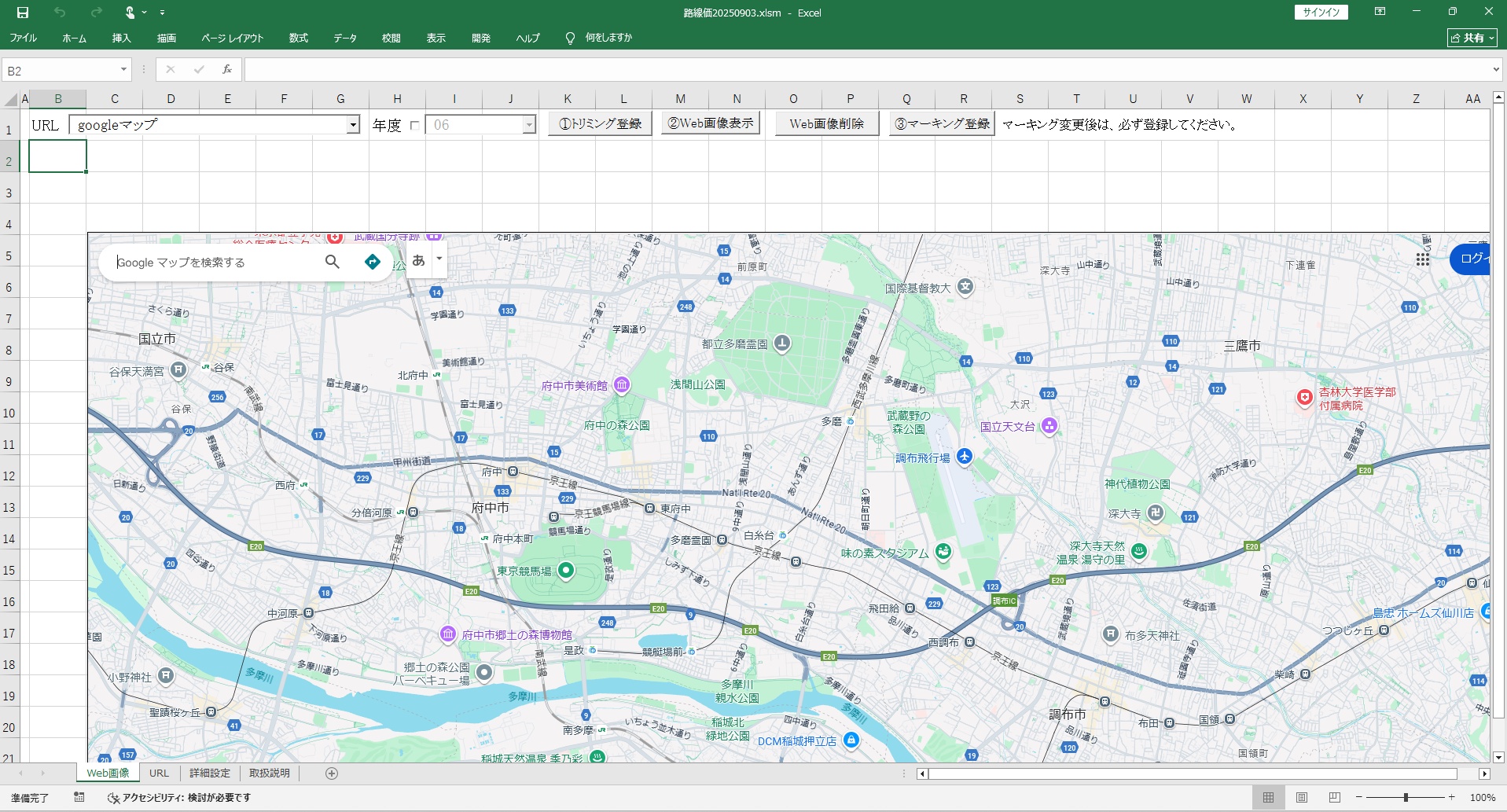Click the サインイン button
Screen dimensions: 1507x812
pyautogui.click(x=1321, y=12)
